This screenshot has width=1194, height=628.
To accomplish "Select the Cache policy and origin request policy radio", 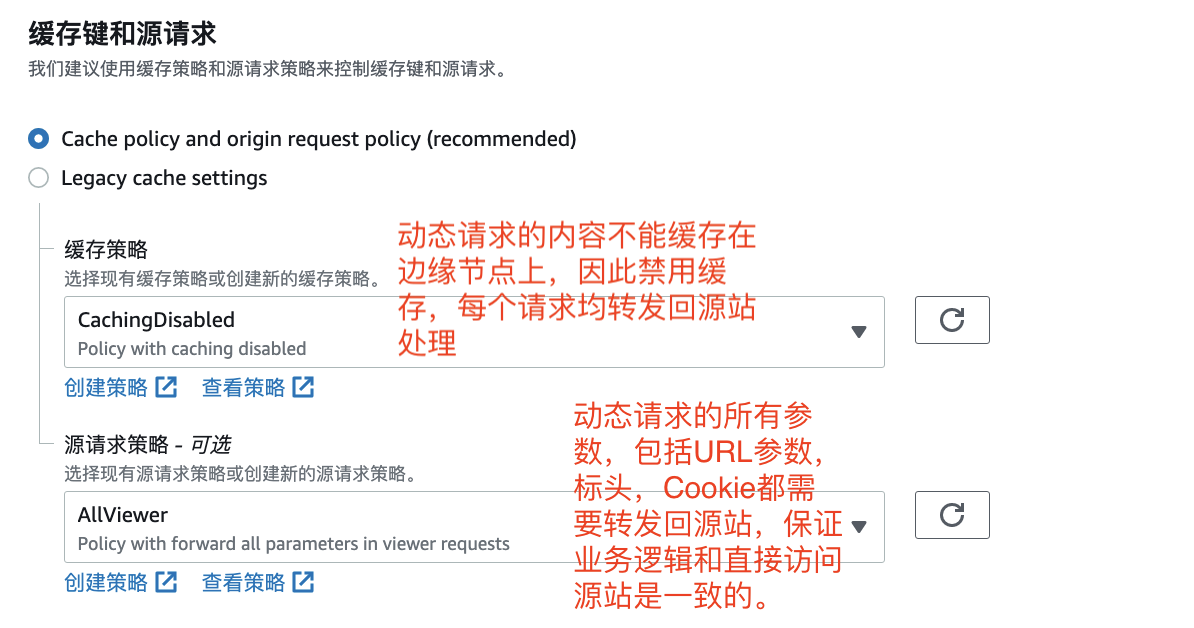I will pyautogui.click(x=38, y=139).
